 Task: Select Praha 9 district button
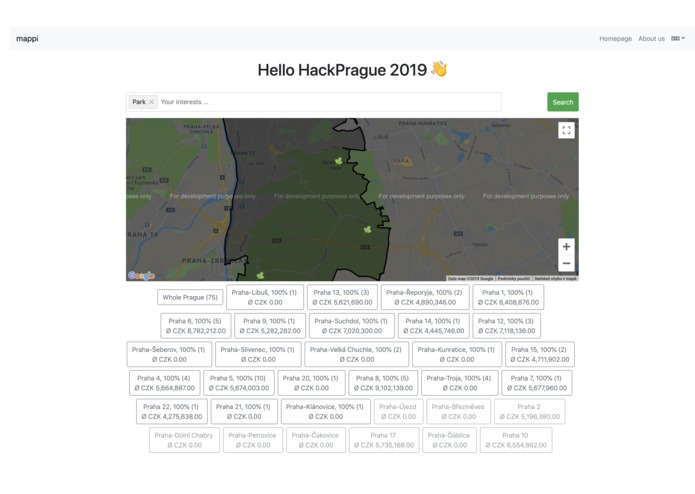(270, 326)
